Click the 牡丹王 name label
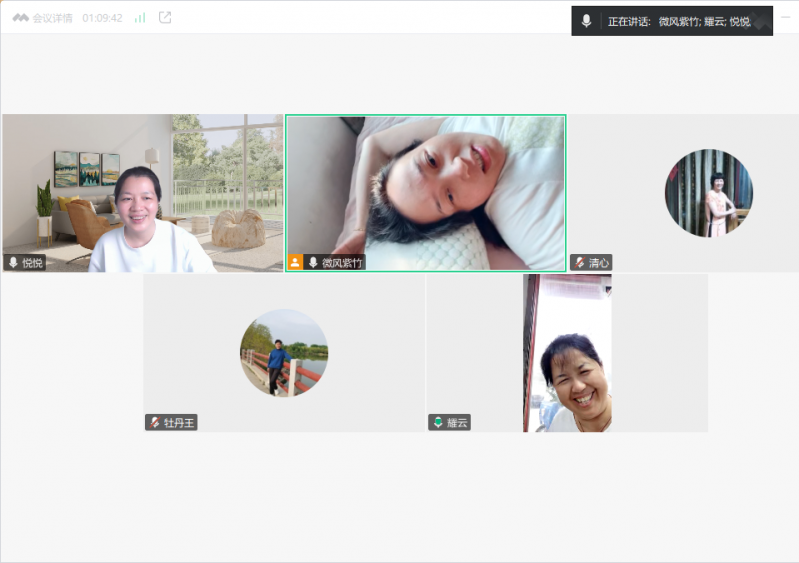Image resolution: width=799 pixels, height=563 pixels. pos(178,423)
